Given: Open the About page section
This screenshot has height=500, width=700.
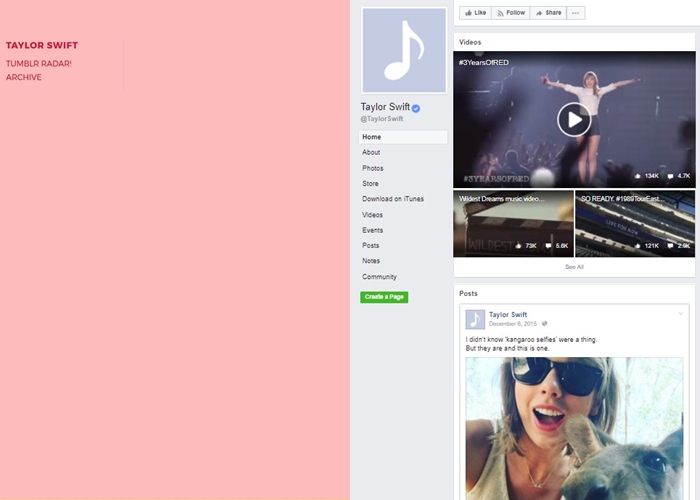Looking at the screenshot, I should (x=371, y=153).
